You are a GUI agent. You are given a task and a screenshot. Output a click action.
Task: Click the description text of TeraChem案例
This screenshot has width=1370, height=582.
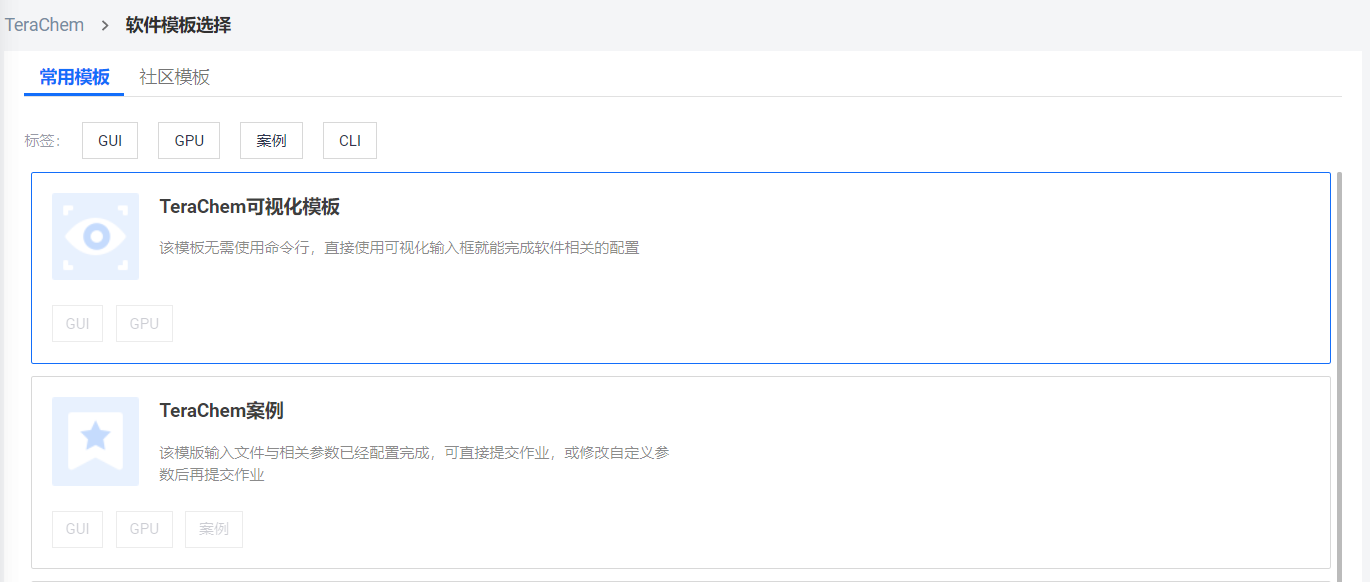(x=414, y=464)
